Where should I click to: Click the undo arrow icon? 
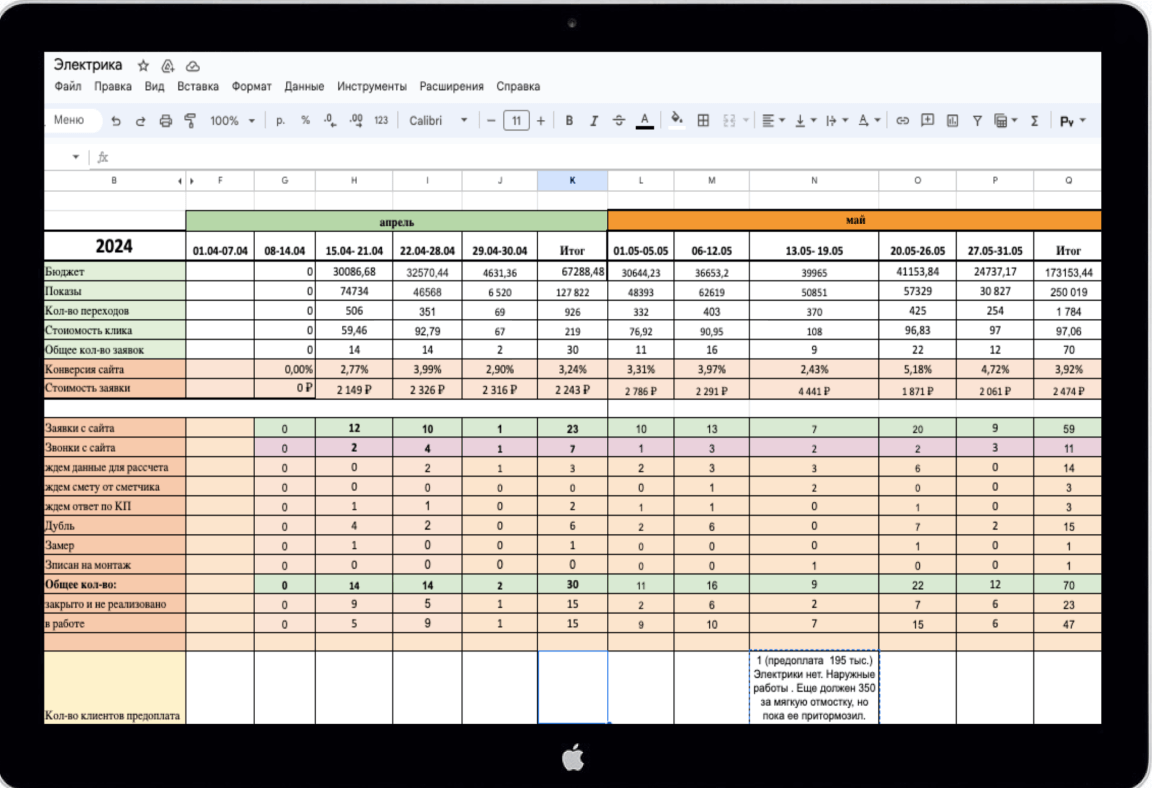pos(116,121)
